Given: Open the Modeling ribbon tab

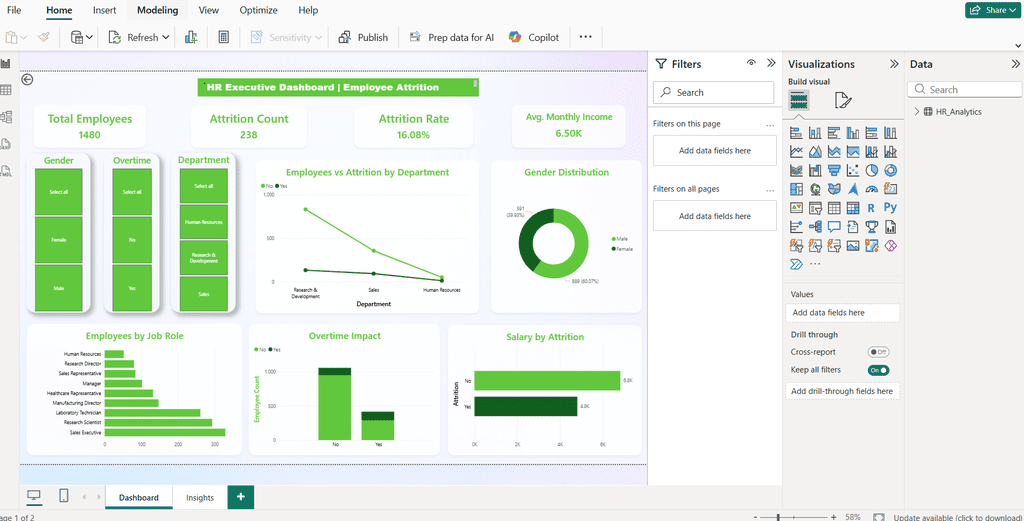Looking at the screenshot, I should tap(157, 10).
